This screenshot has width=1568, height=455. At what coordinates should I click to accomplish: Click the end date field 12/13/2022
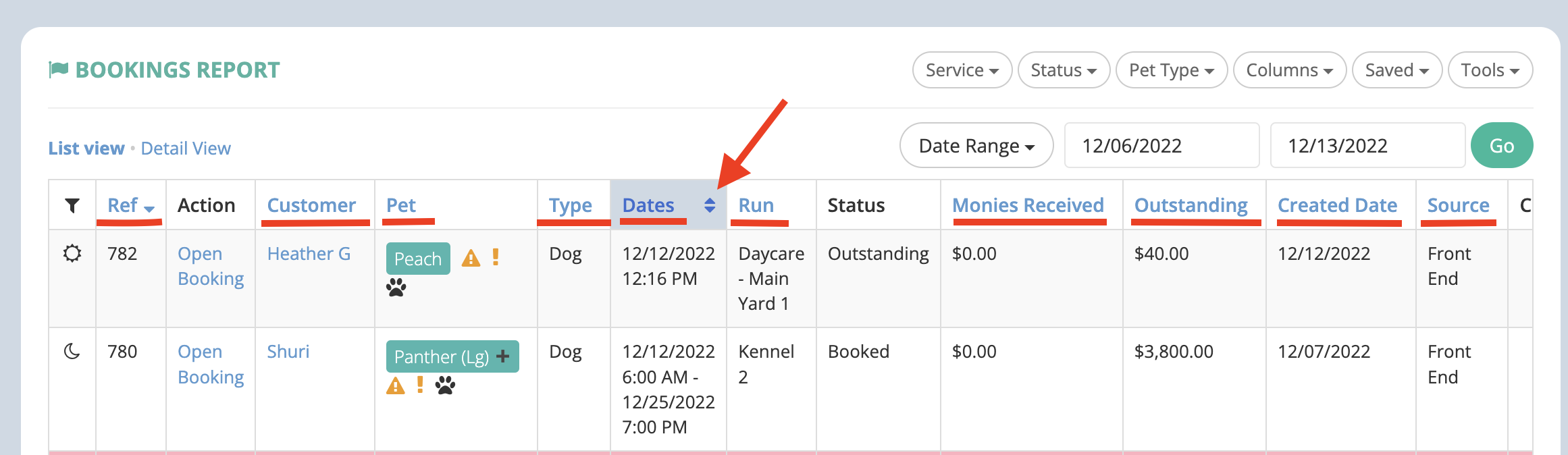pos(1368,145)
